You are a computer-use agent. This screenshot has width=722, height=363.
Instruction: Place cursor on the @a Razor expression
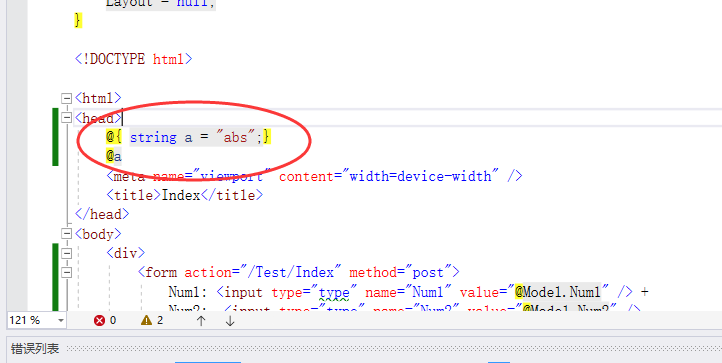[x=114, y=157]
